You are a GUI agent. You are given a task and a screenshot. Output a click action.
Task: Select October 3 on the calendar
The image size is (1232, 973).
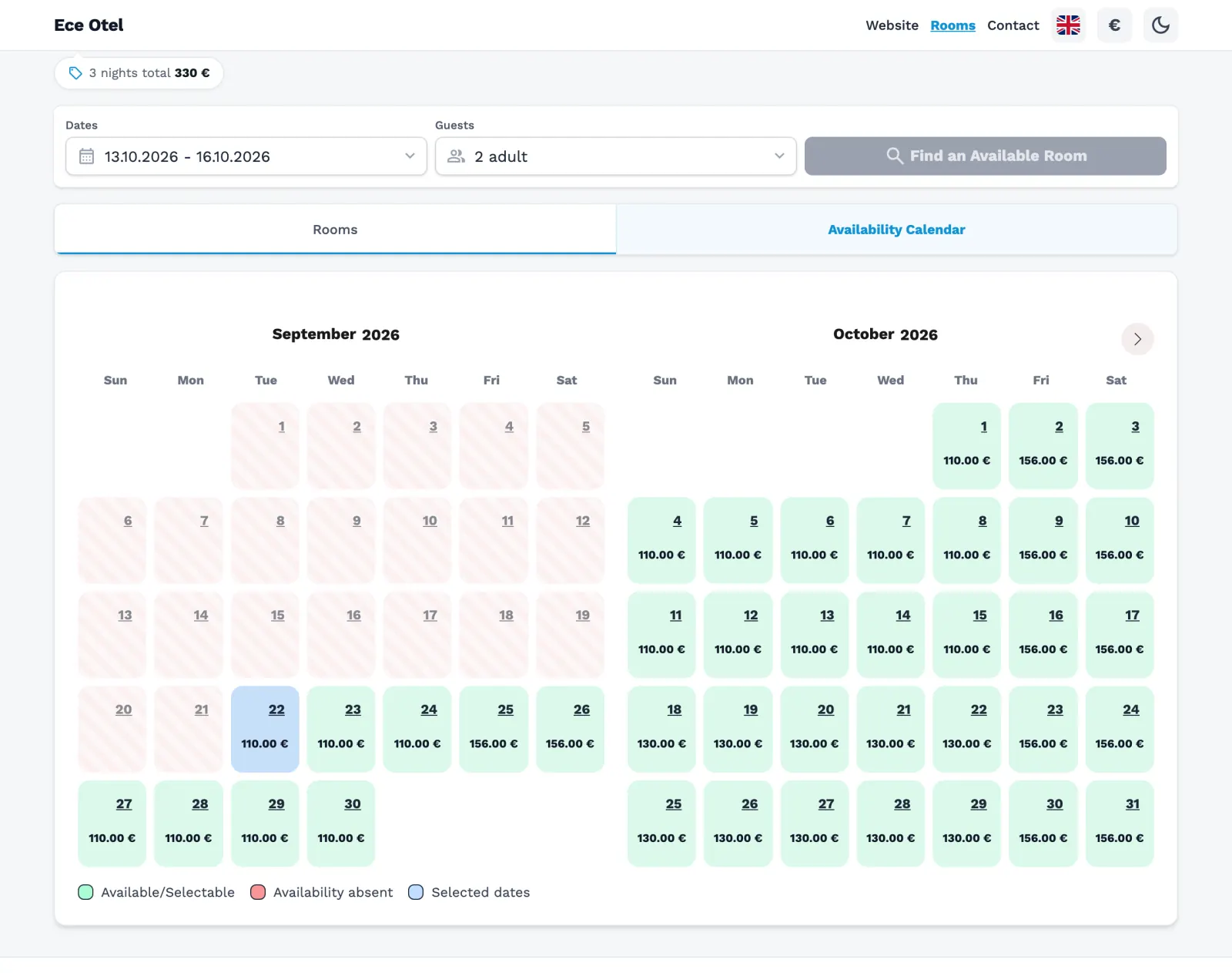[x=1120, y=446]
